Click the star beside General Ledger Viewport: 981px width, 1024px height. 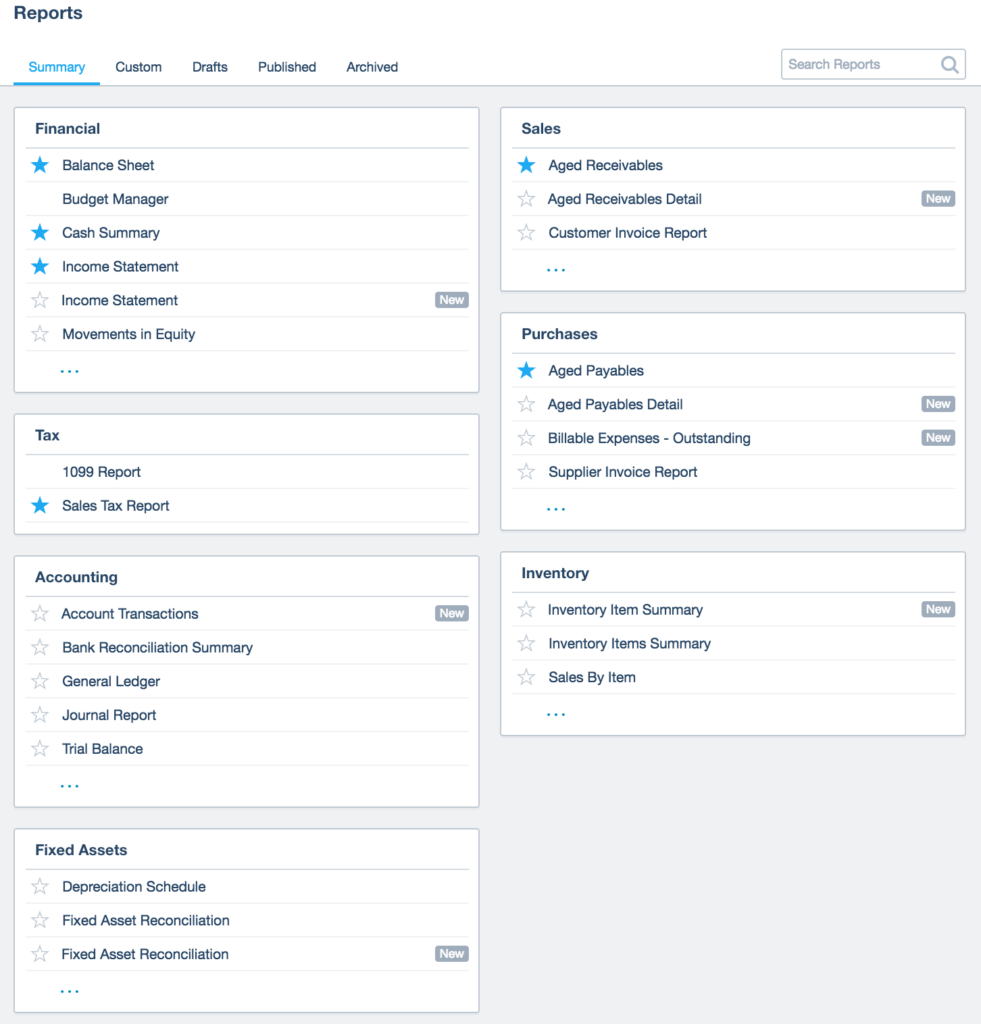(x=39, y=681)
